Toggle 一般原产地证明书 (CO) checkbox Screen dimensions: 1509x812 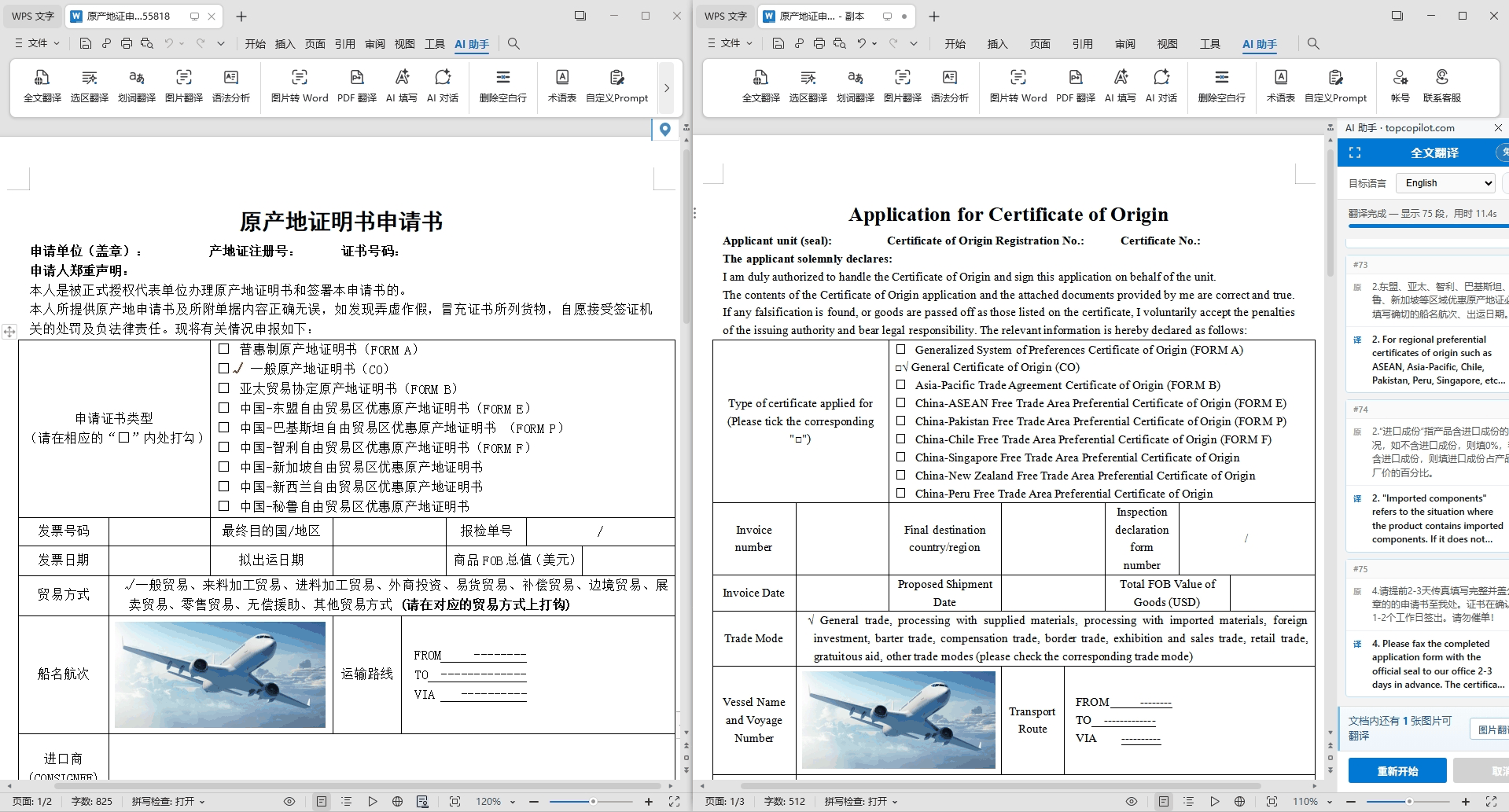(x=224, y=369)
